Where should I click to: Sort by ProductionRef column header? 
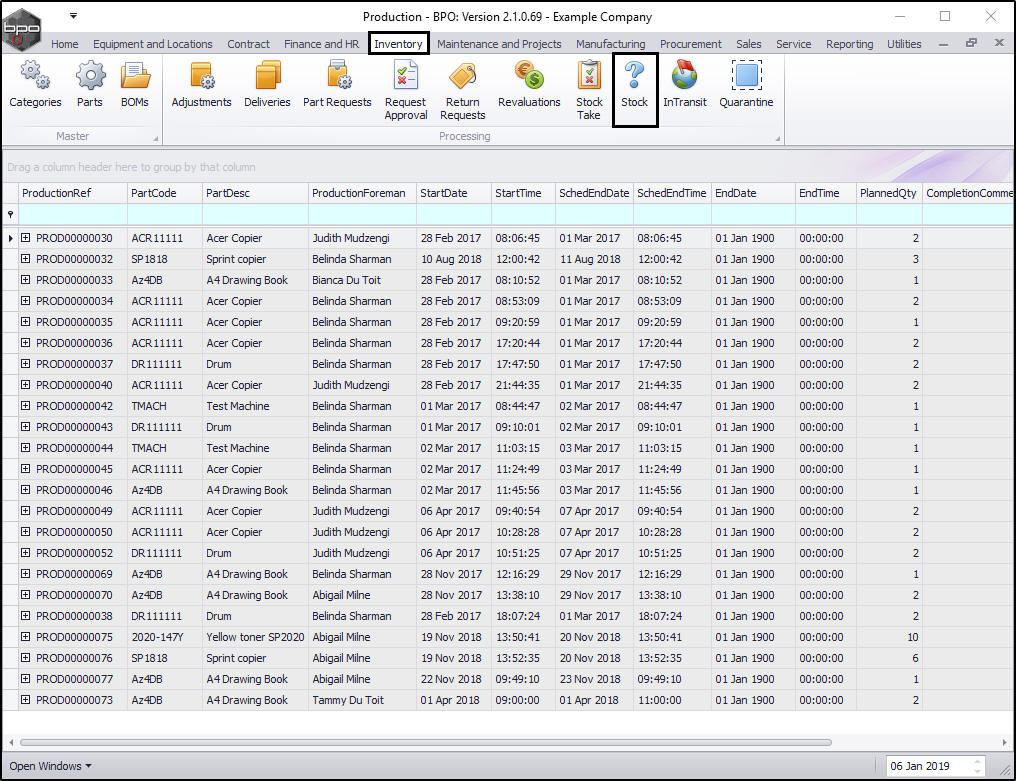73,193
